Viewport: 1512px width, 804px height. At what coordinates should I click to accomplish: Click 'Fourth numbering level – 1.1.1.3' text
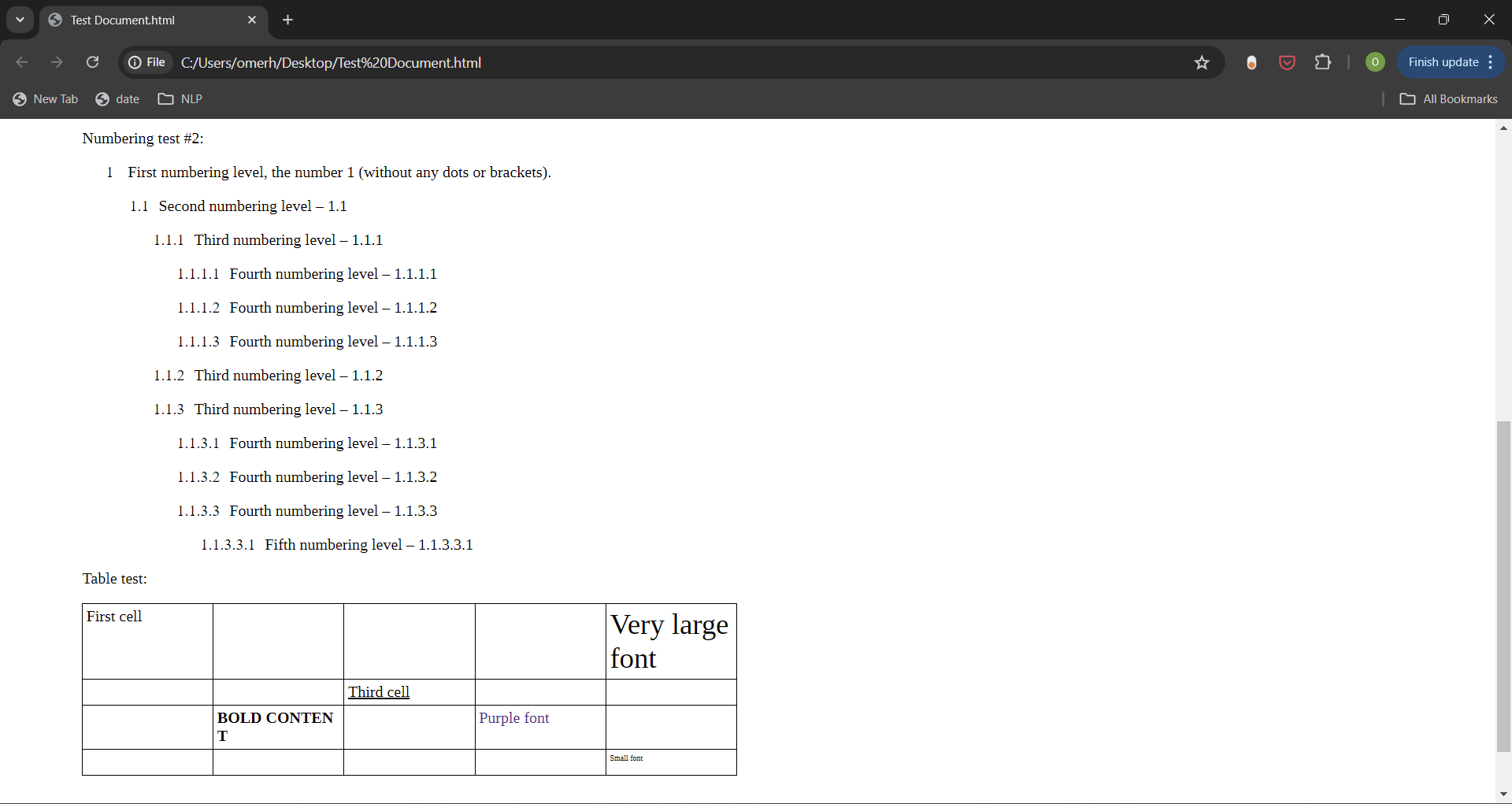click(333, 342)
